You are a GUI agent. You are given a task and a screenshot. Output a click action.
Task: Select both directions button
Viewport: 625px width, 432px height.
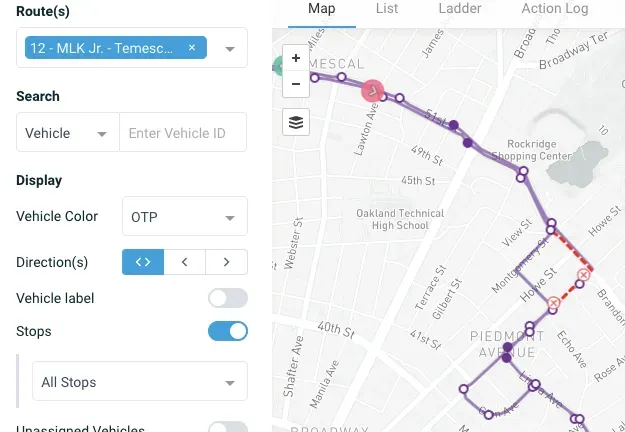click(143, 262)
